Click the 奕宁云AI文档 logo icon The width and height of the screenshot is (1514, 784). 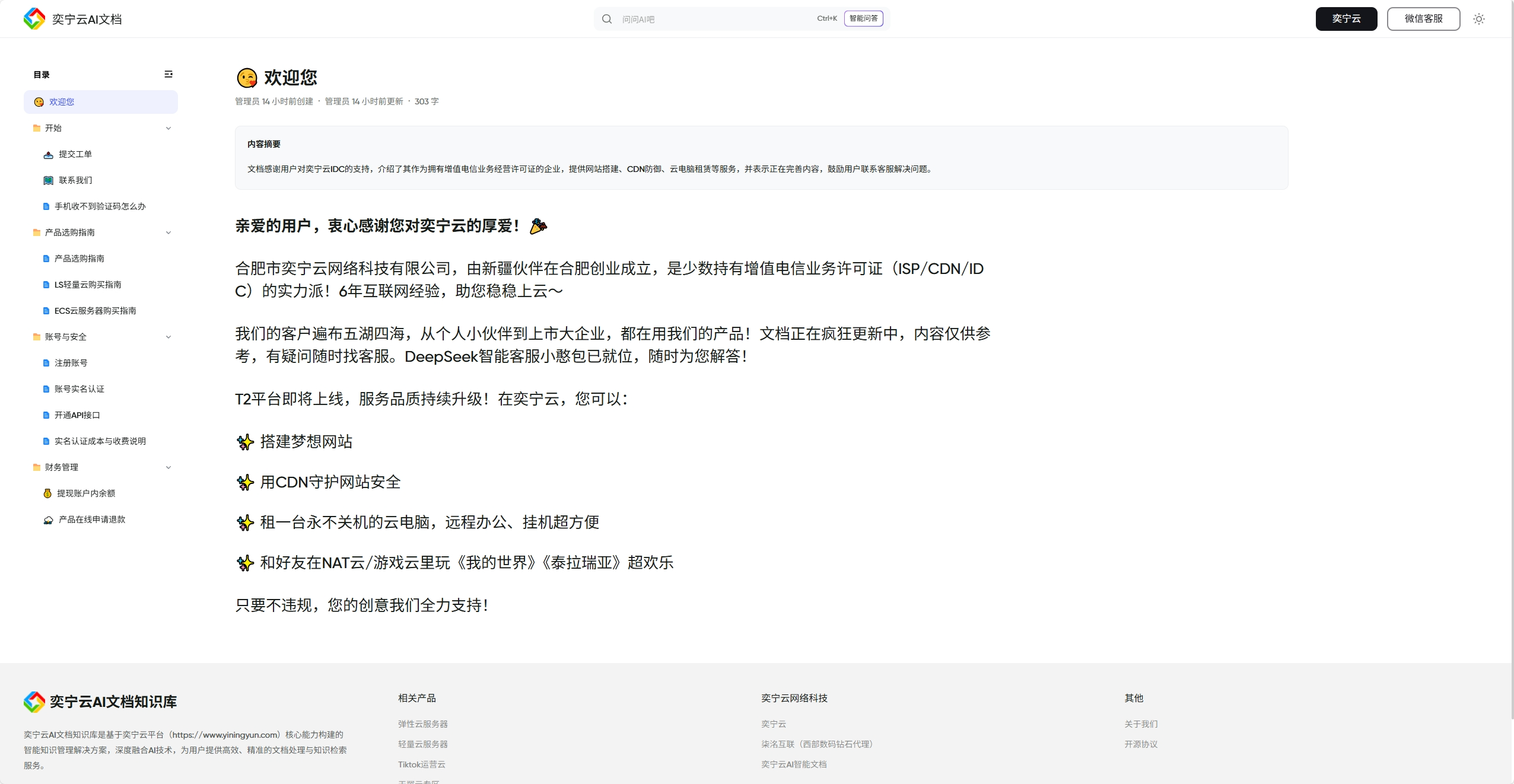[34, 18]
